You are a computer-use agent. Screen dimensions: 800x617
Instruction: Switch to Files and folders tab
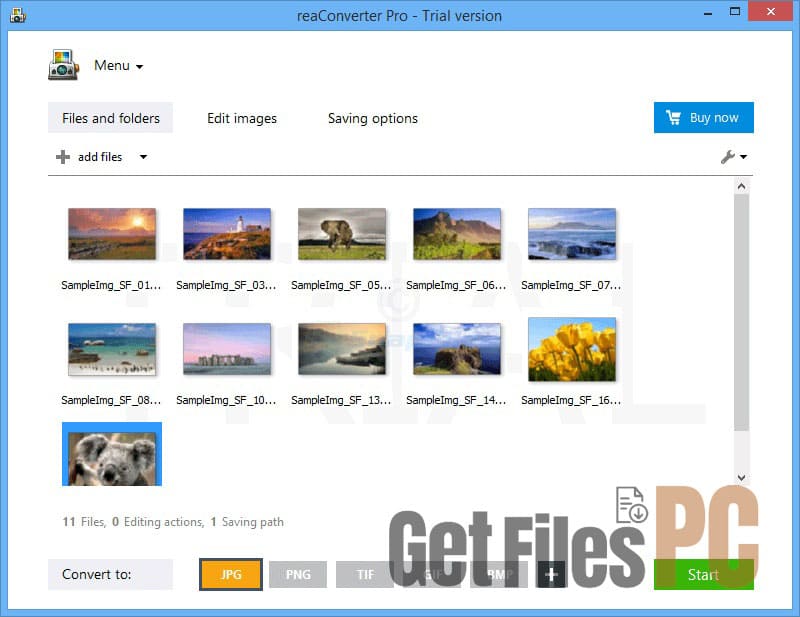(x=111, y=118)
